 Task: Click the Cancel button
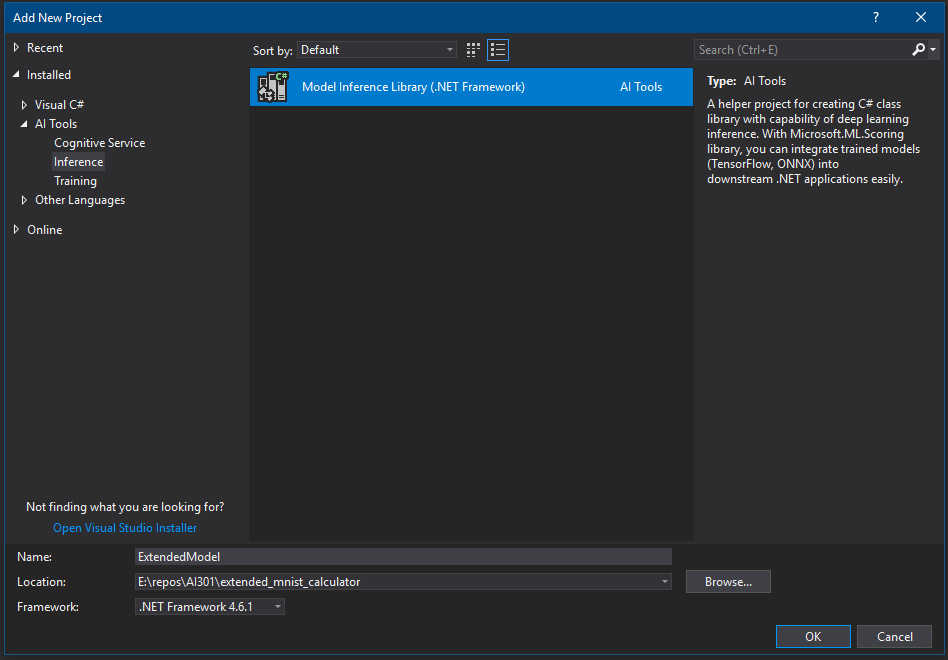click(894, 636)
